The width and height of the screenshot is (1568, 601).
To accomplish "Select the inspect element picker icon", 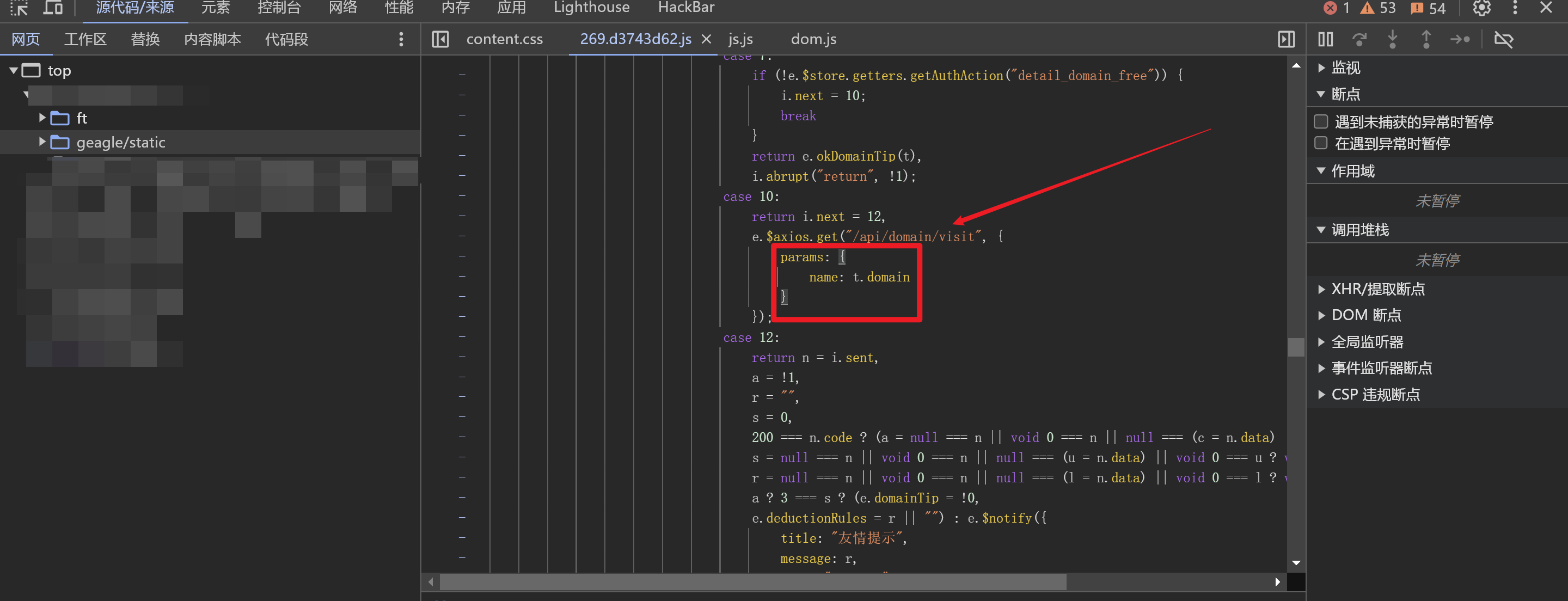I will click(x=19, y=8).
